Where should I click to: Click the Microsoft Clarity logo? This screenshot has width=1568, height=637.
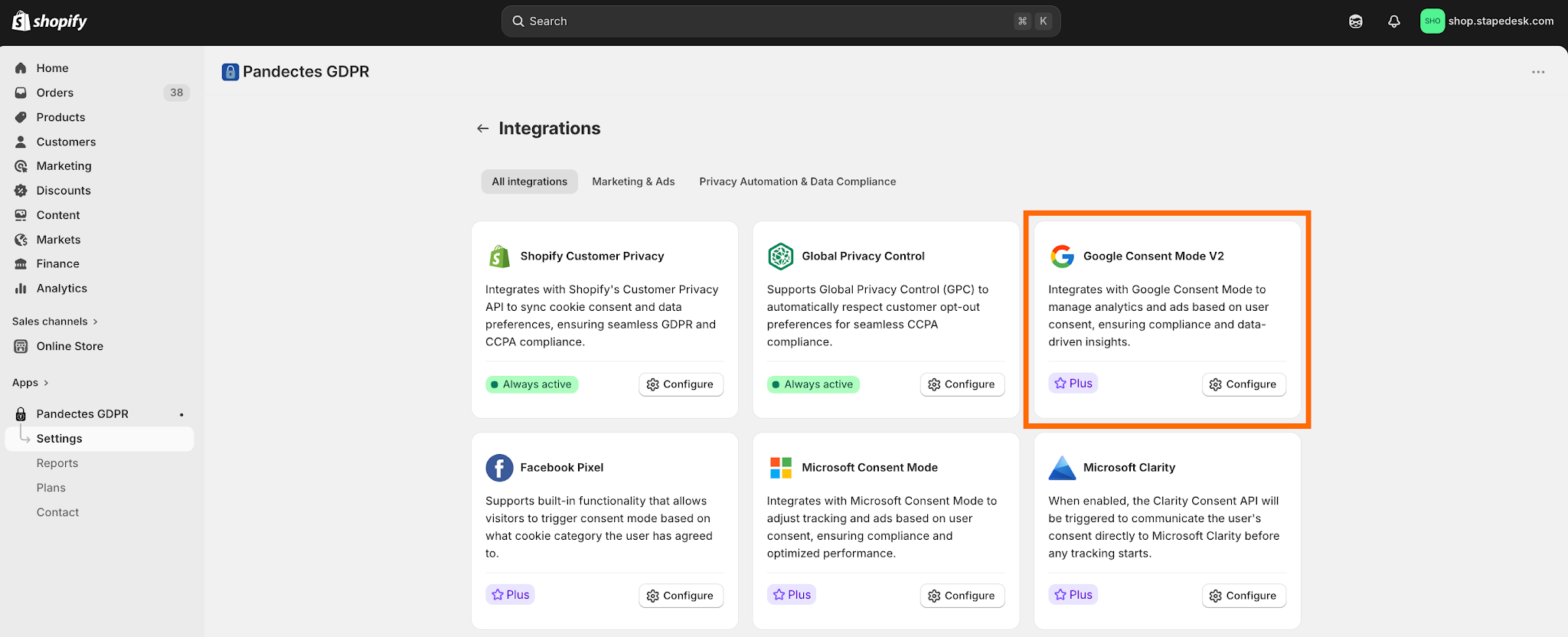[1062, 468]
